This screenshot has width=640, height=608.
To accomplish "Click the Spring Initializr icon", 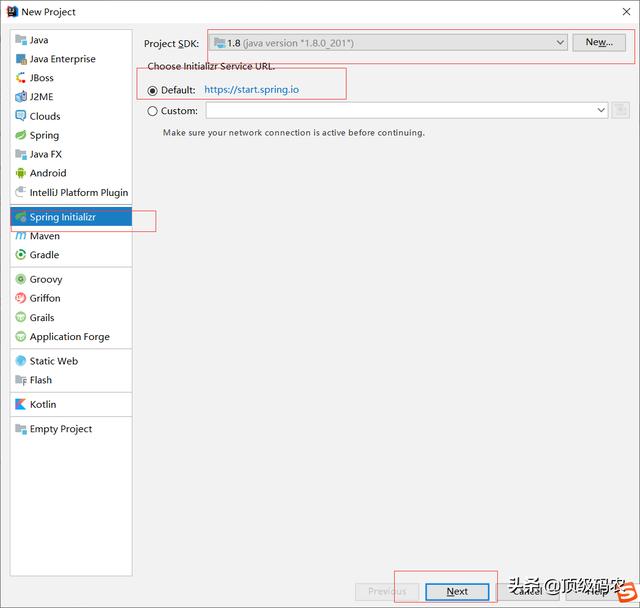I will [21, 217].
